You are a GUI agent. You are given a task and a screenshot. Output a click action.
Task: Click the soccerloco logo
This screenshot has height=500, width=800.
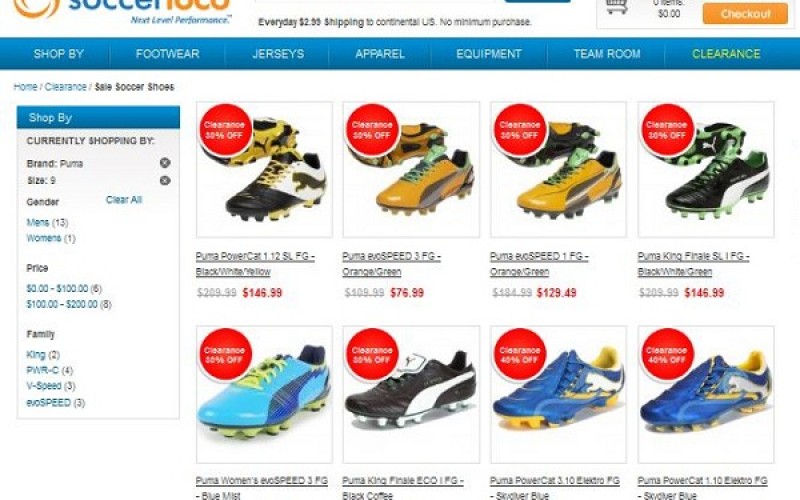122,10
